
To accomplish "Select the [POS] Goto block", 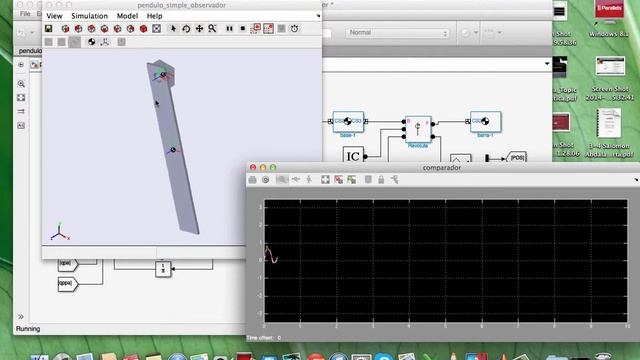I will [x=516, y=158].
